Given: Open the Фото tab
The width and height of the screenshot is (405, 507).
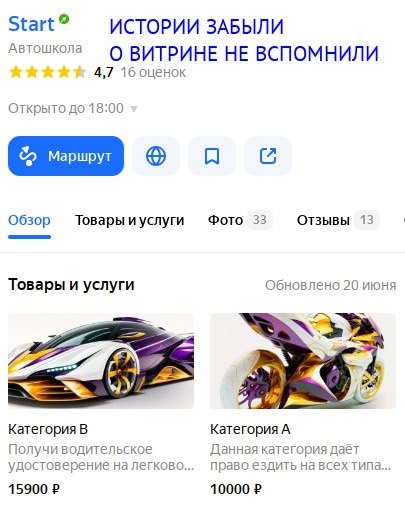Looking at the screenshot, I should click(240, 220).
